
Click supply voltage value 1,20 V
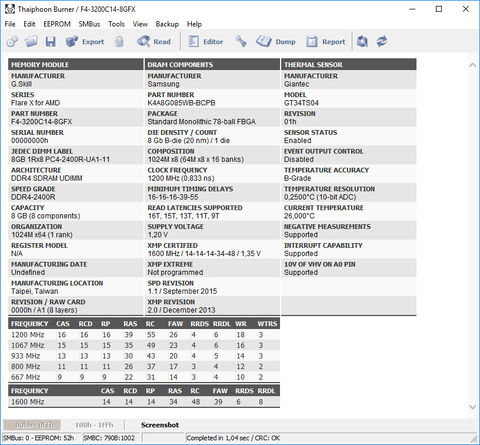click(158, 235)
